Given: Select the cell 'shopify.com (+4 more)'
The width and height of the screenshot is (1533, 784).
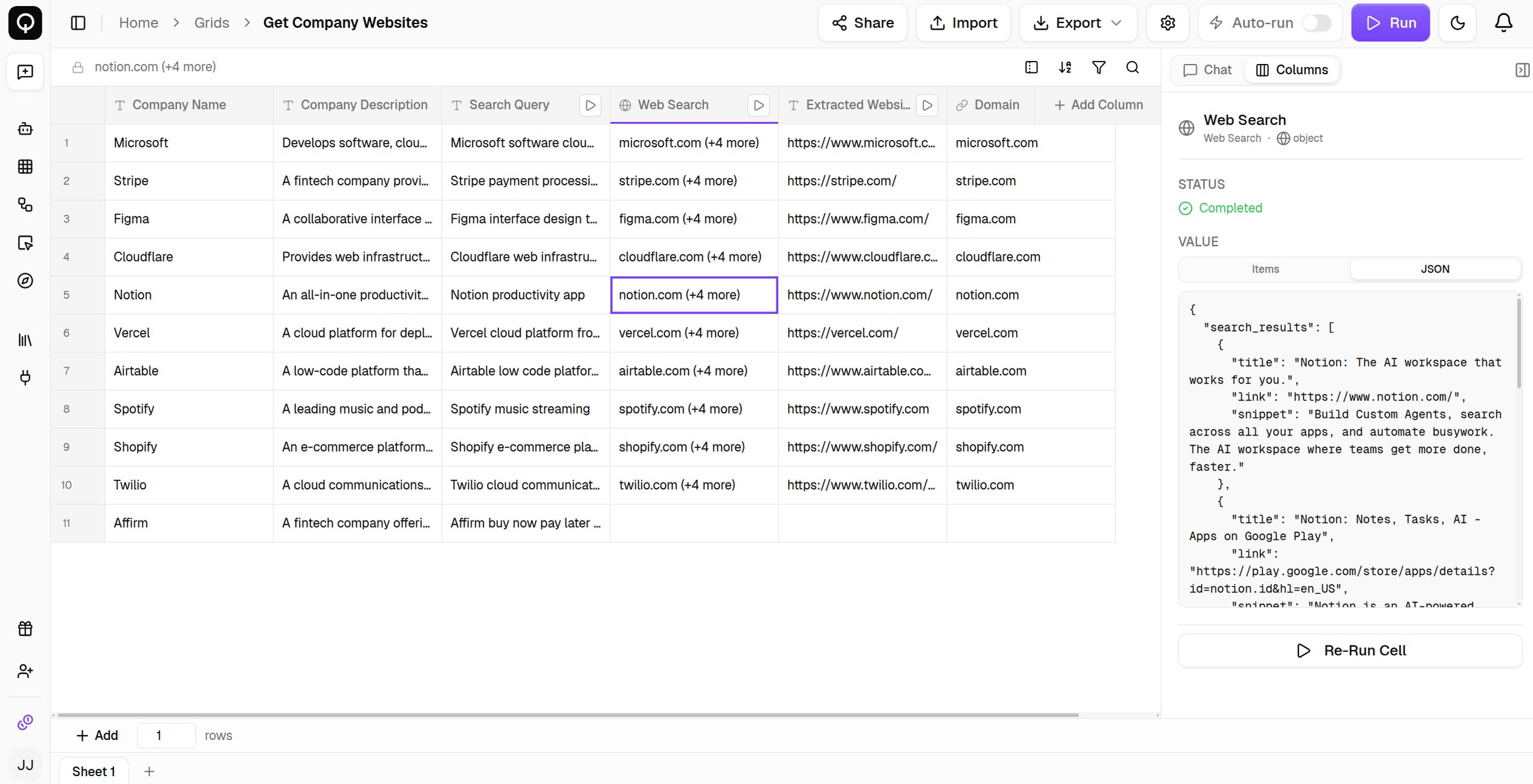Looking at the screenshot, I should [x=694, y=448].
